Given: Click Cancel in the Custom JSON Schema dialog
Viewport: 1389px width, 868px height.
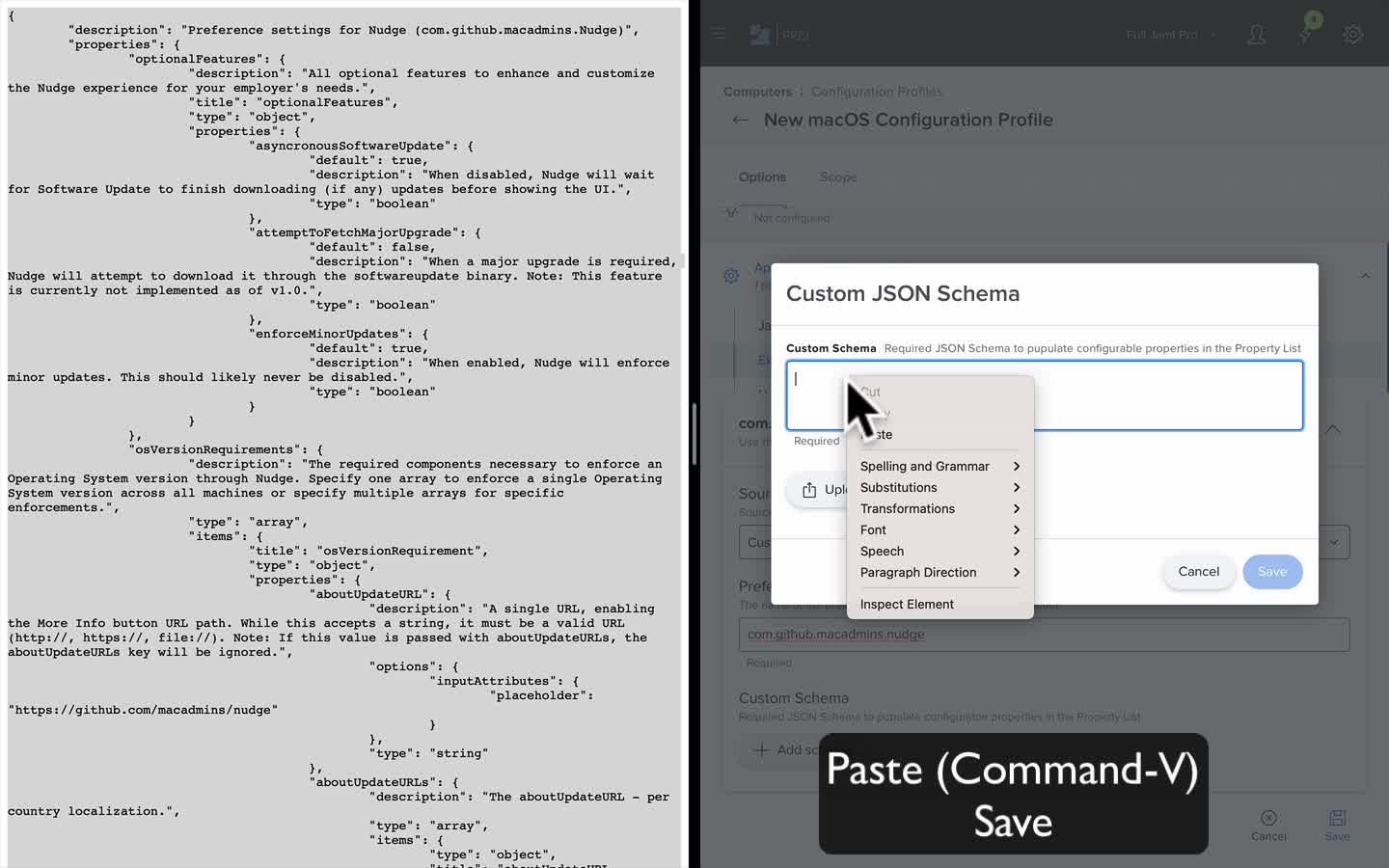Looking at the screenshot, I should 1199,571.
